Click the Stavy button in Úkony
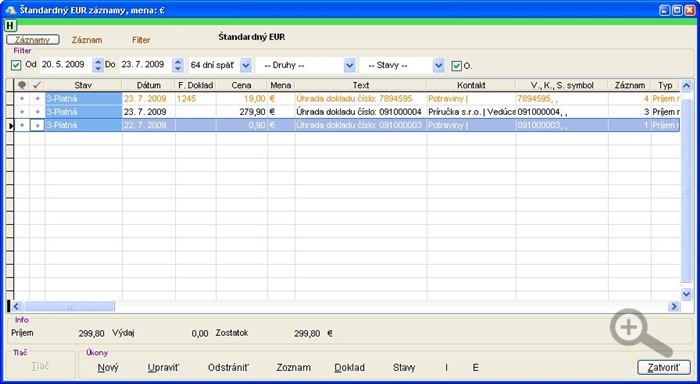The height and width of the screenshot is (384, 700). coord(404,367)
